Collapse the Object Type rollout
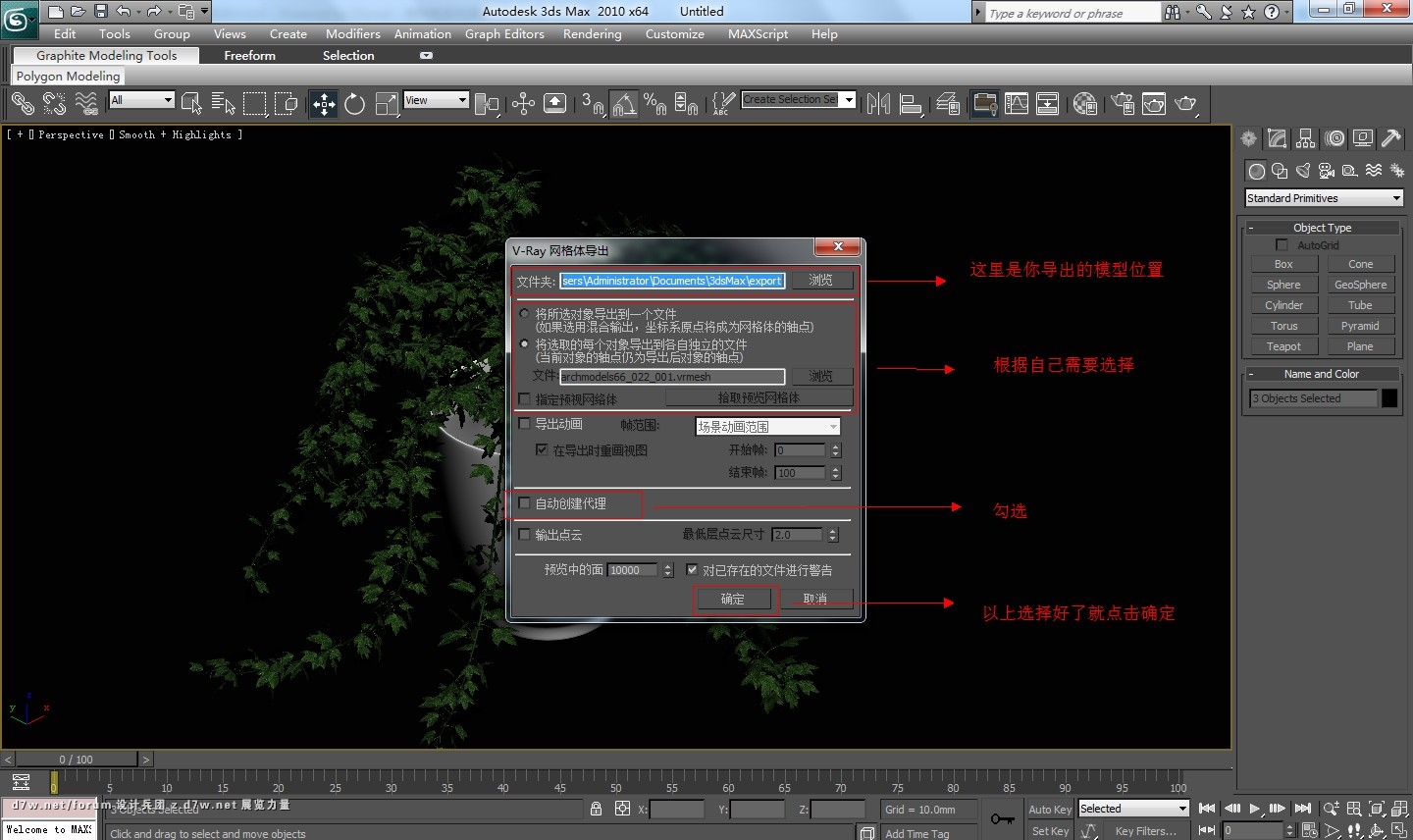The width and height of the screenshot is (1413, 840). 1322,228
